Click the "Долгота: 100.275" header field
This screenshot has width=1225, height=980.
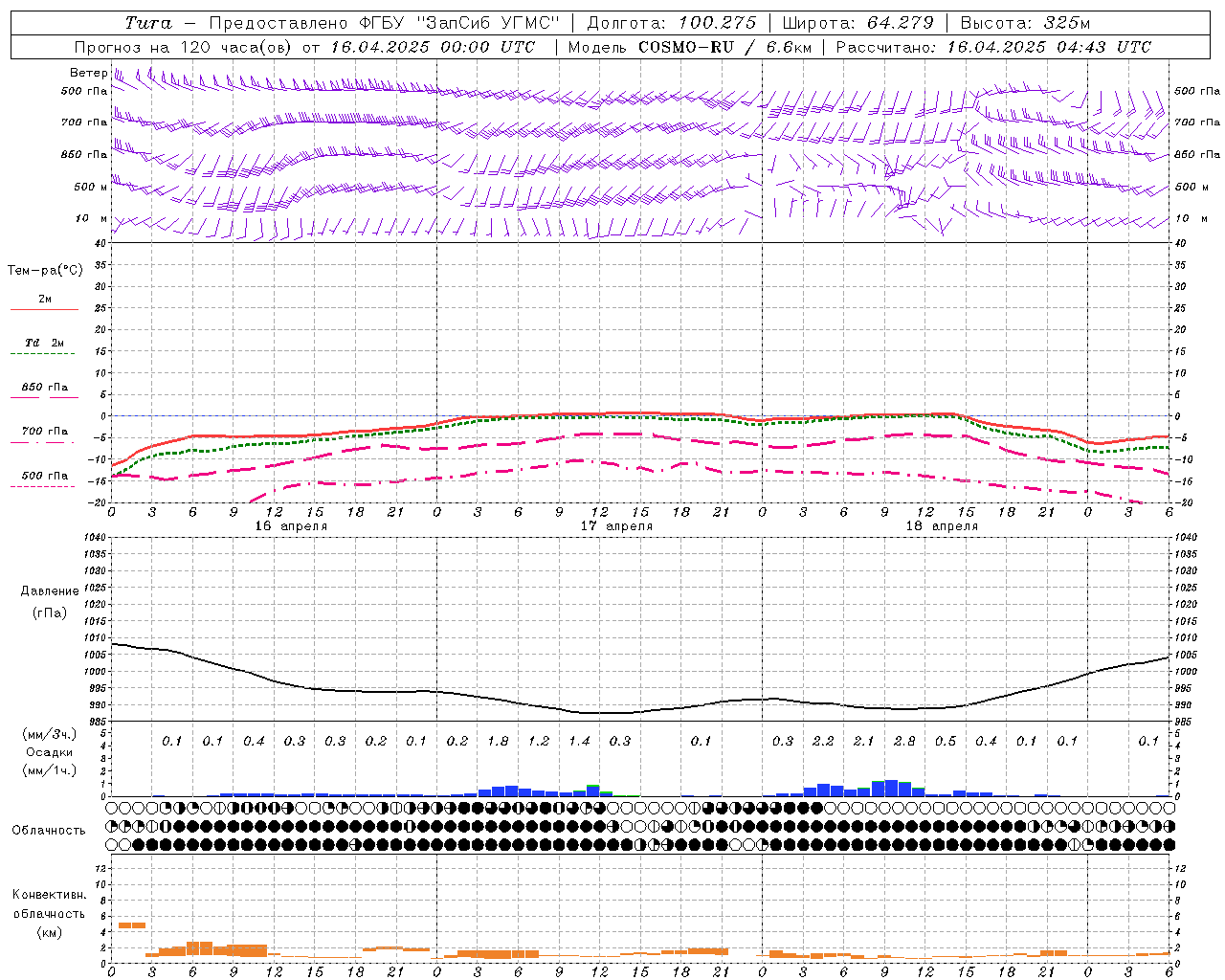tap(671, 23)
